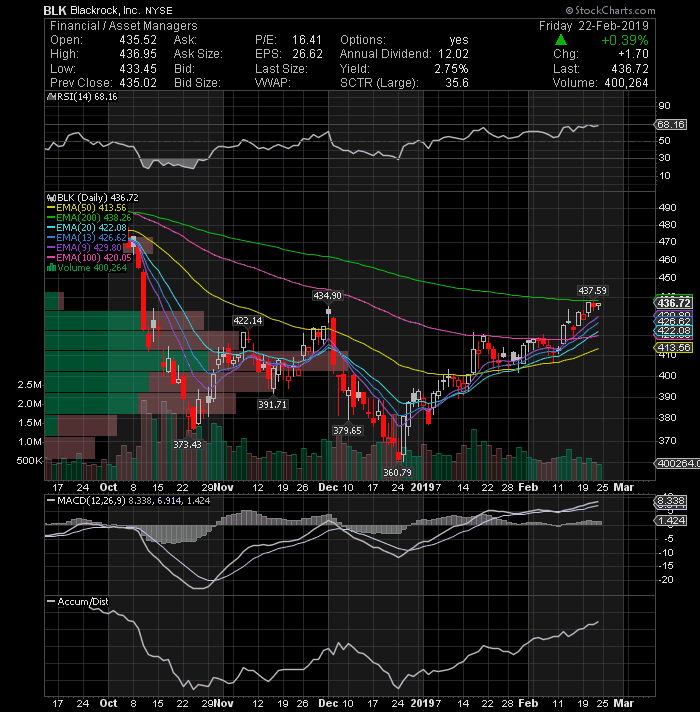Click the Chg +1.70 value
The width and height of the screenshot is (700, 712).
[633, 54]
